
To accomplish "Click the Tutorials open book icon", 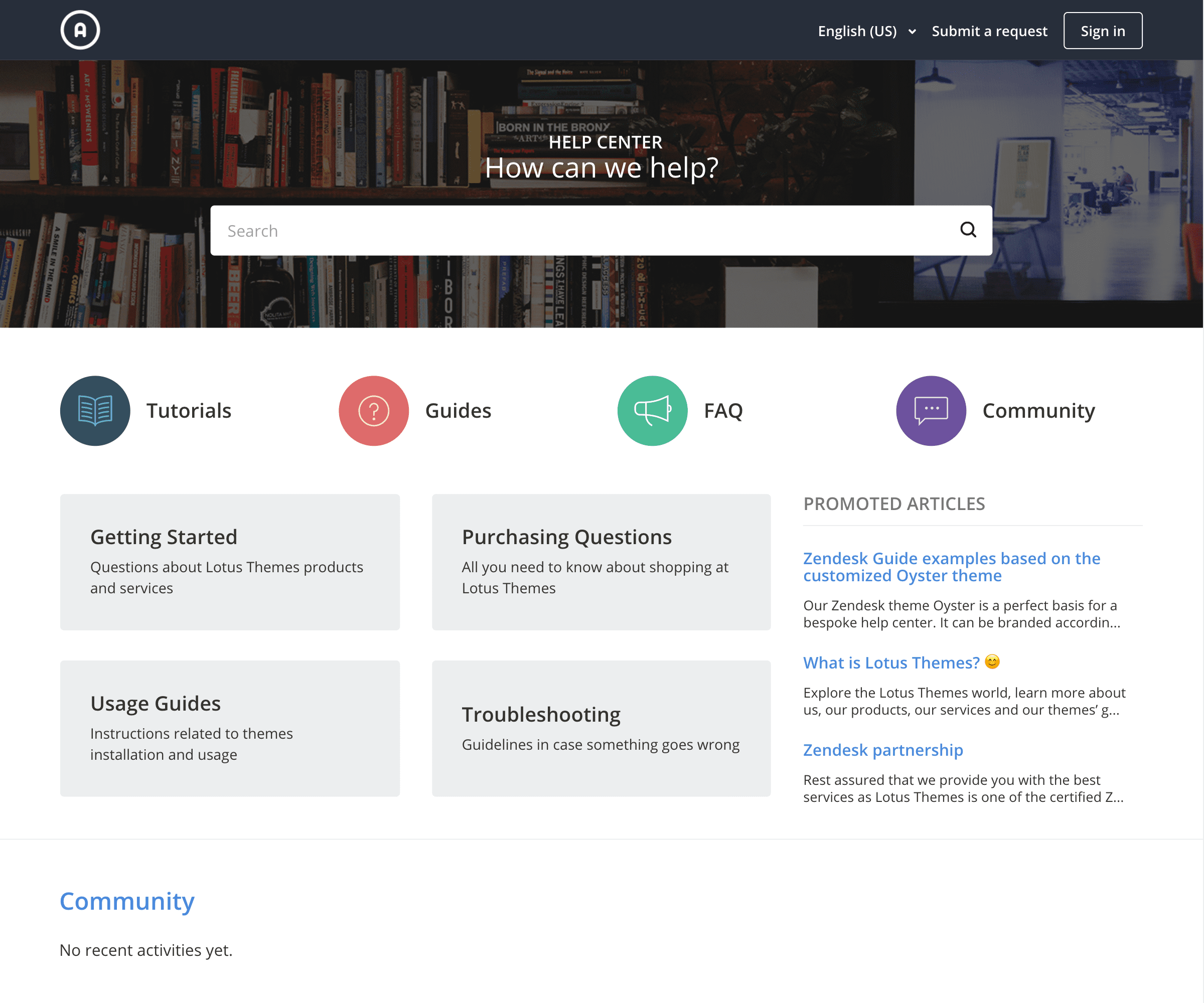I will coord(95,410).
